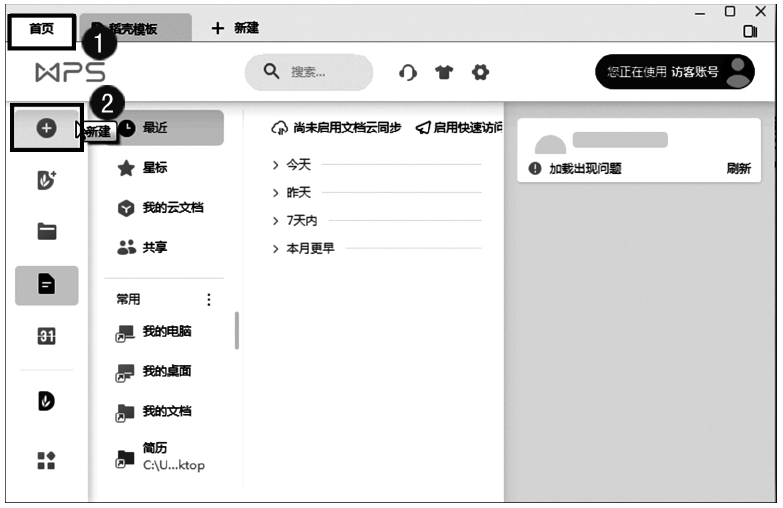Open the apps grid icon in sidebar

click(46, 460)
